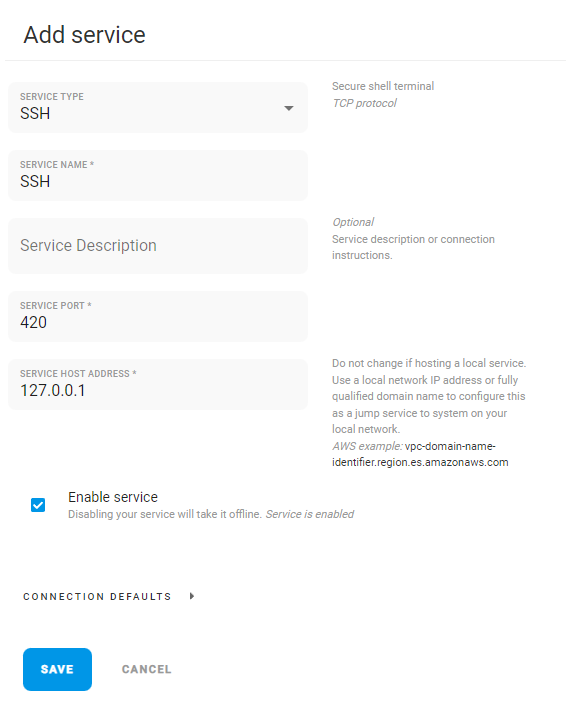Click the Secure shell terminal hint

tap(383, 86)
